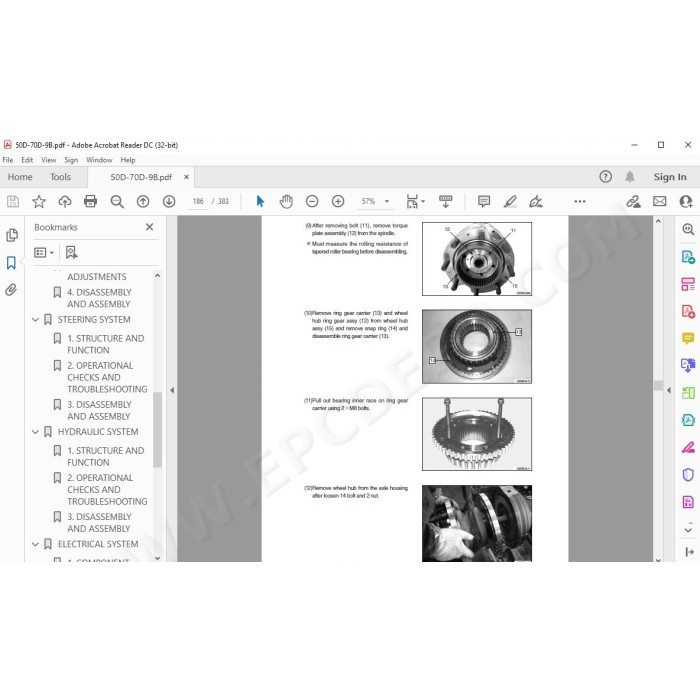Open Hydraulic 2. OPERATIONAL CHECKS bookmark
The height and width of the screenshot is (700, 700).
pos(107,489)
